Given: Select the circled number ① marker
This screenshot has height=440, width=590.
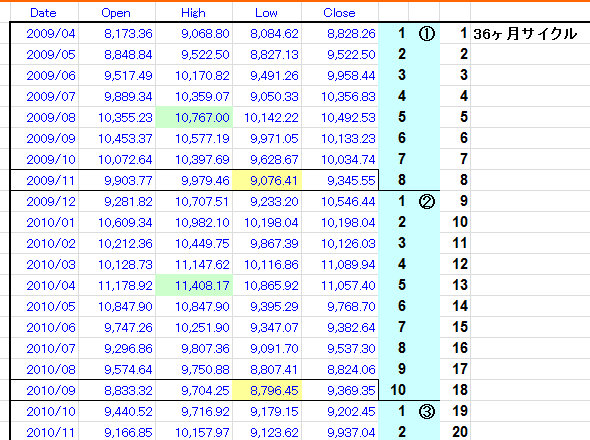Looking at the screenshot, I should [x=426, y=34].
